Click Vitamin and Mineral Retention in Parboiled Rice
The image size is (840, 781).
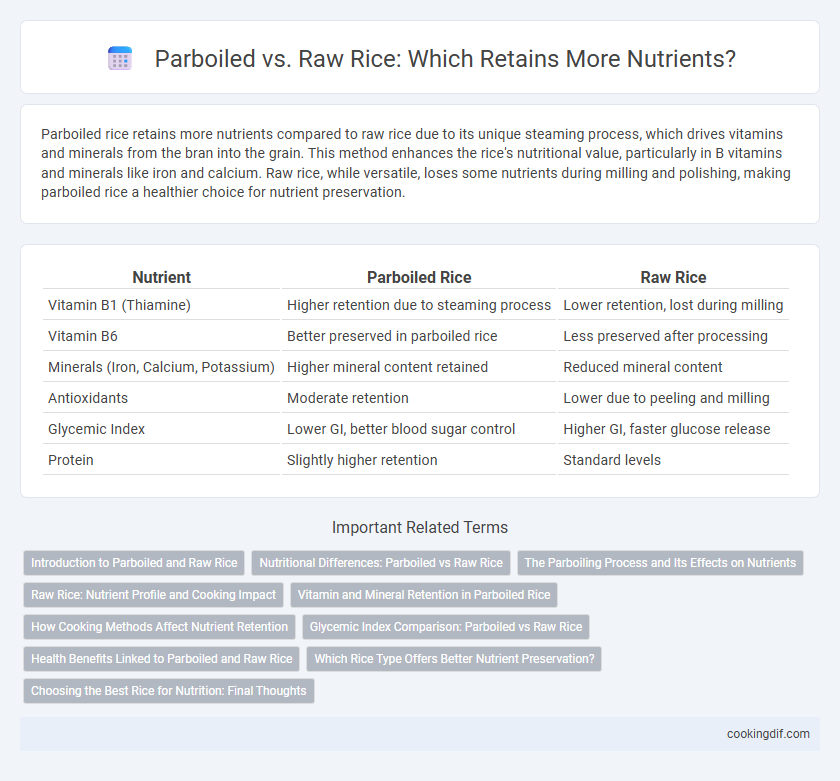[424, 595]
